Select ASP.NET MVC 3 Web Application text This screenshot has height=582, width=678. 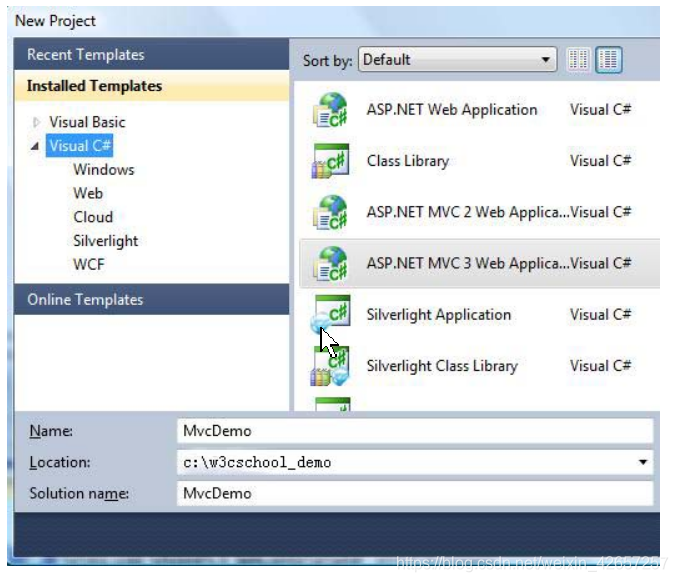click(x=468, y=263)
